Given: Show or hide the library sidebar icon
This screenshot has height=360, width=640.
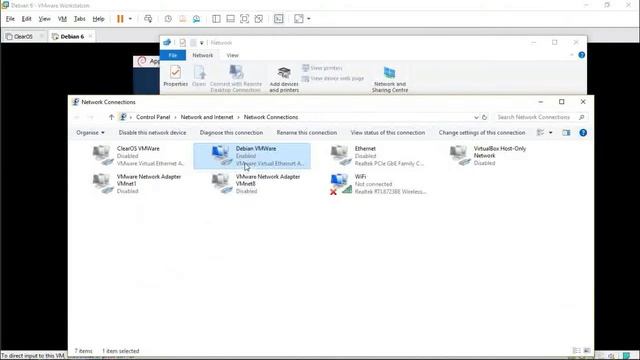Looking at the screenshot, I should coord(216,19).
